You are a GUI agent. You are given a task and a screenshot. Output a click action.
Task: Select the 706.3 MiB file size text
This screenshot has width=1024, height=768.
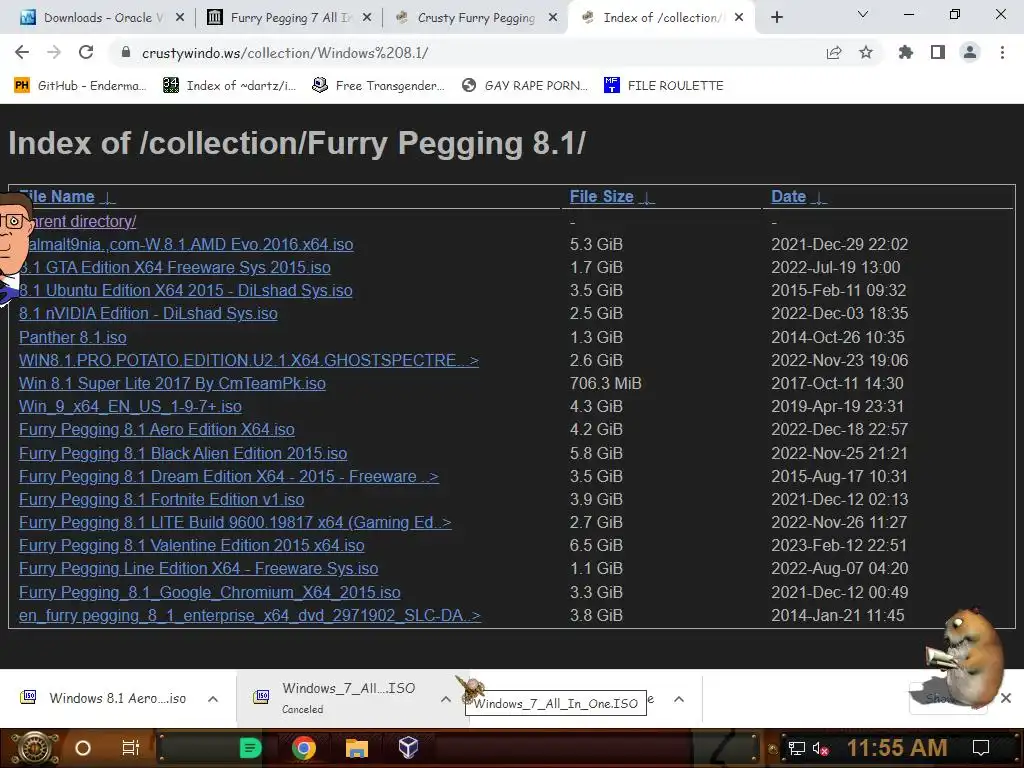[x=605, y=383]
